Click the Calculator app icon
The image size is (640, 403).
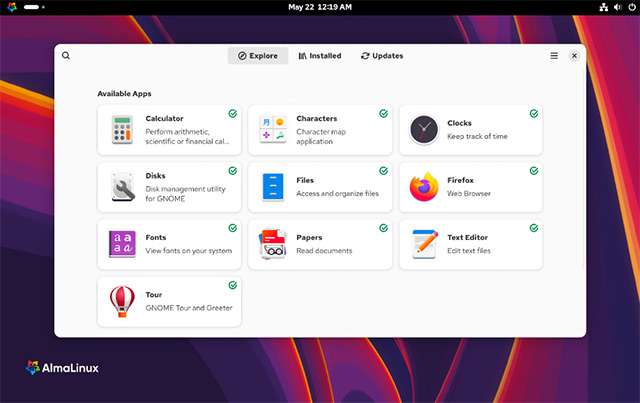coord(122,130)
